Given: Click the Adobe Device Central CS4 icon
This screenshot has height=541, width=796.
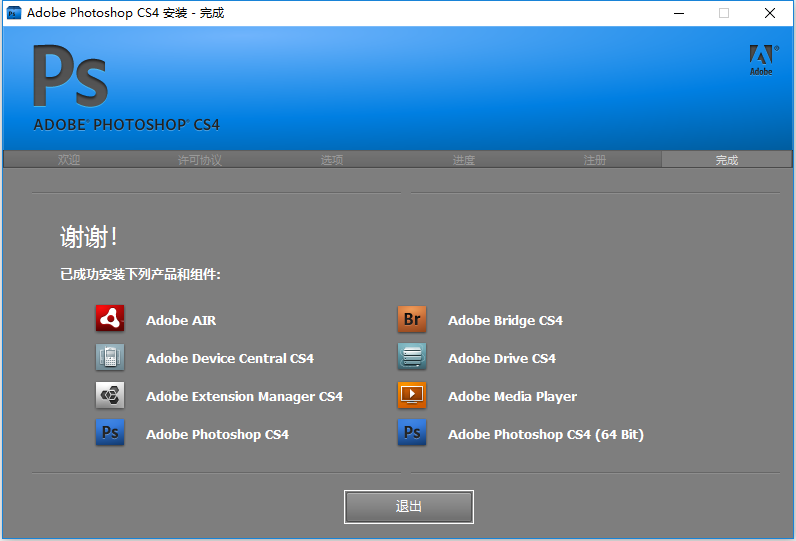Looking at the screenshot, I should 110,357.
